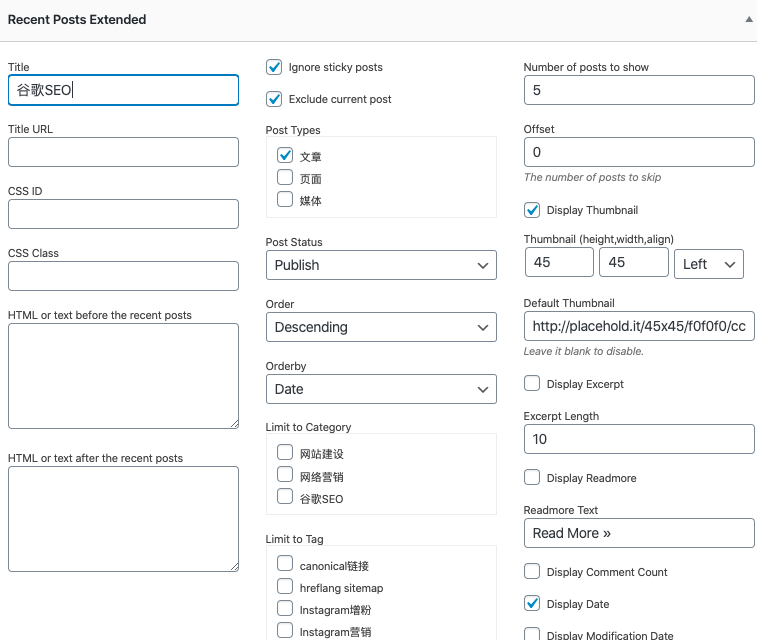Enable Display Excerpt option
This screenshot has width=757, height=640.
[532, 383]
